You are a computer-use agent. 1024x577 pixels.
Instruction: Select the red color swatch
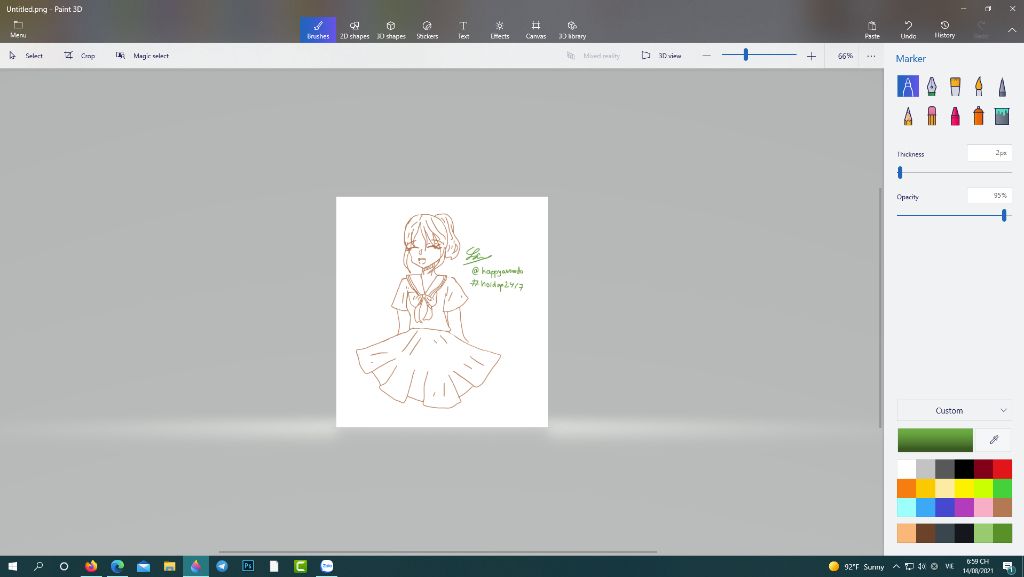point(1002,468)
